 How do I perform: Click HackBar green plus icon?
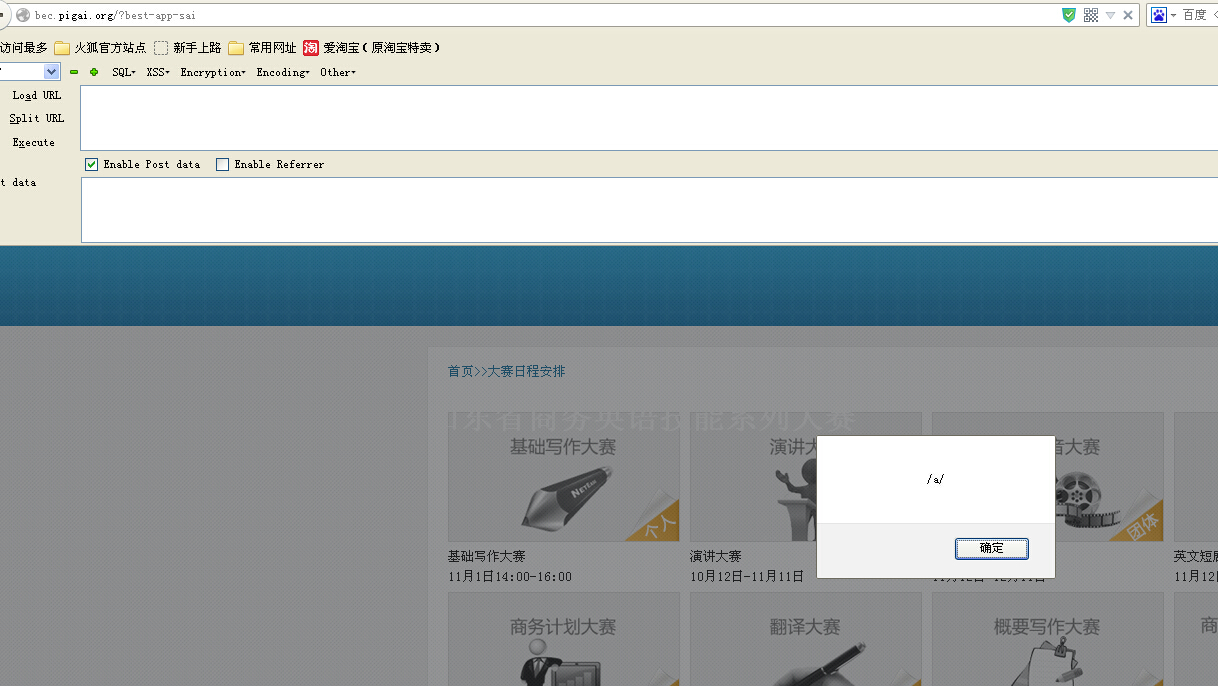tap(94, 72)
